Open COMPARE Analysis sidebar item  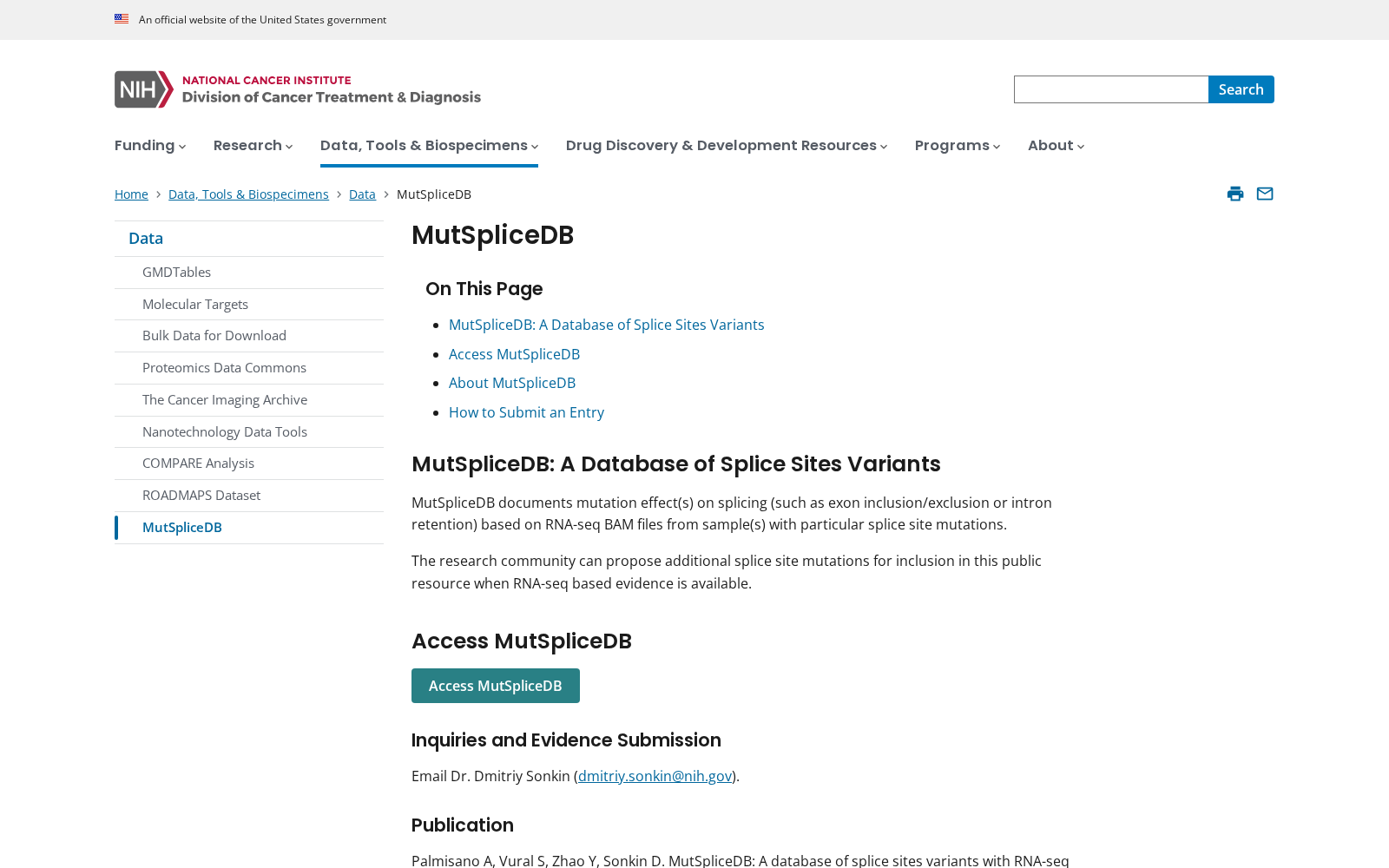[x=249, y=464]
